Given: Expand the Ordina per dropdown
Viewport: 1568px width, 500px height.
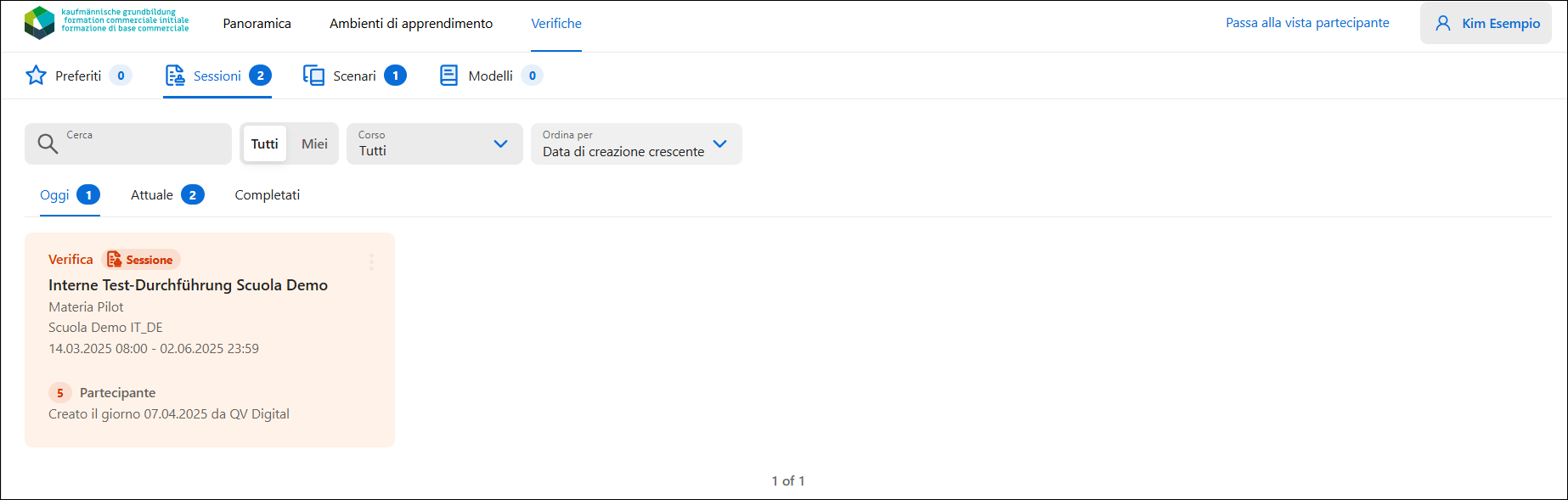Looking at the screenshot, I should point(636,143).
